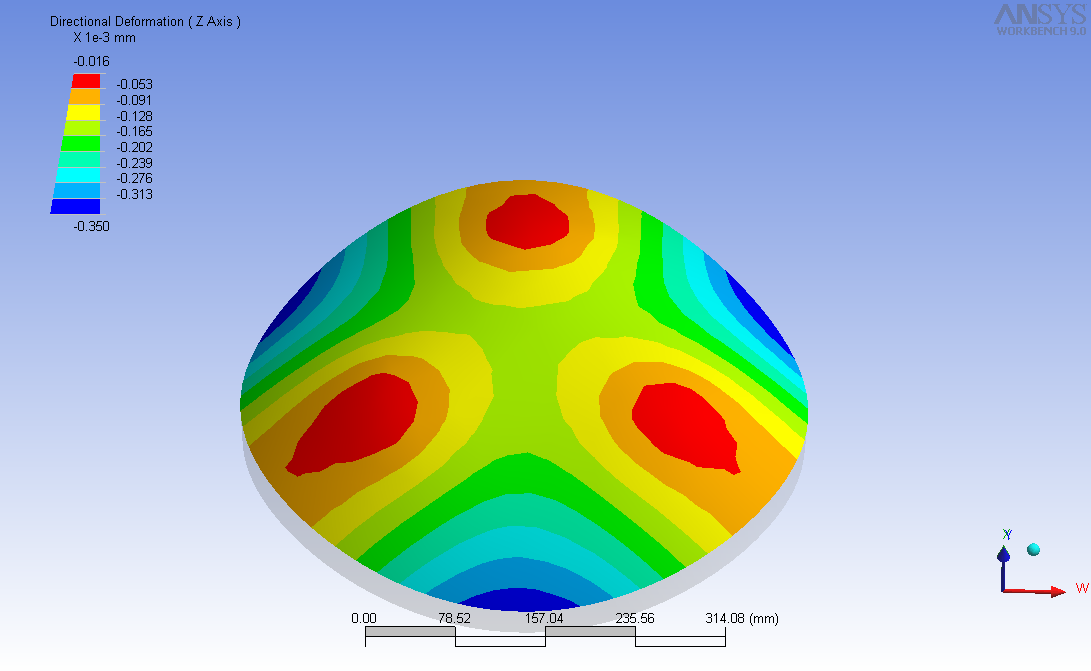Click the red legend color band

click(x=86, y=81)
